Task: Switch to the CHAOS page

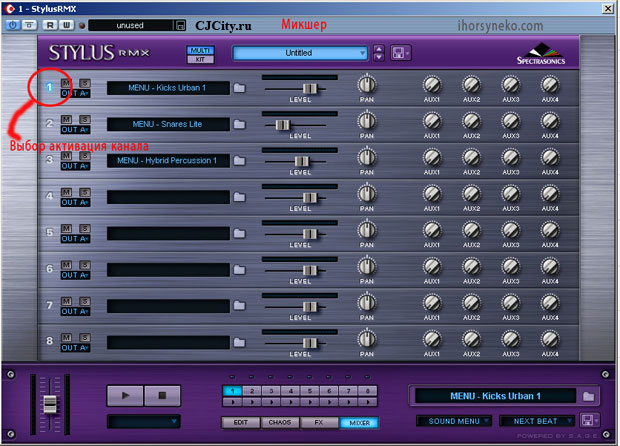Action: 280,423
